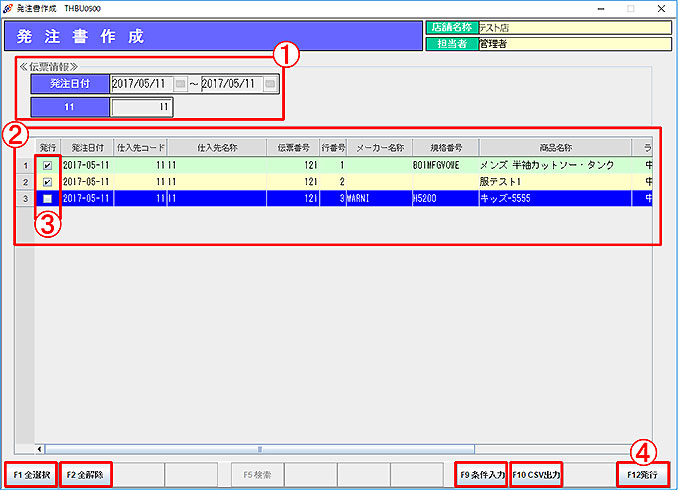The image size is (680, 491).
Task: Click the 商品名称 column header
Action: click(x=554, y=148)
